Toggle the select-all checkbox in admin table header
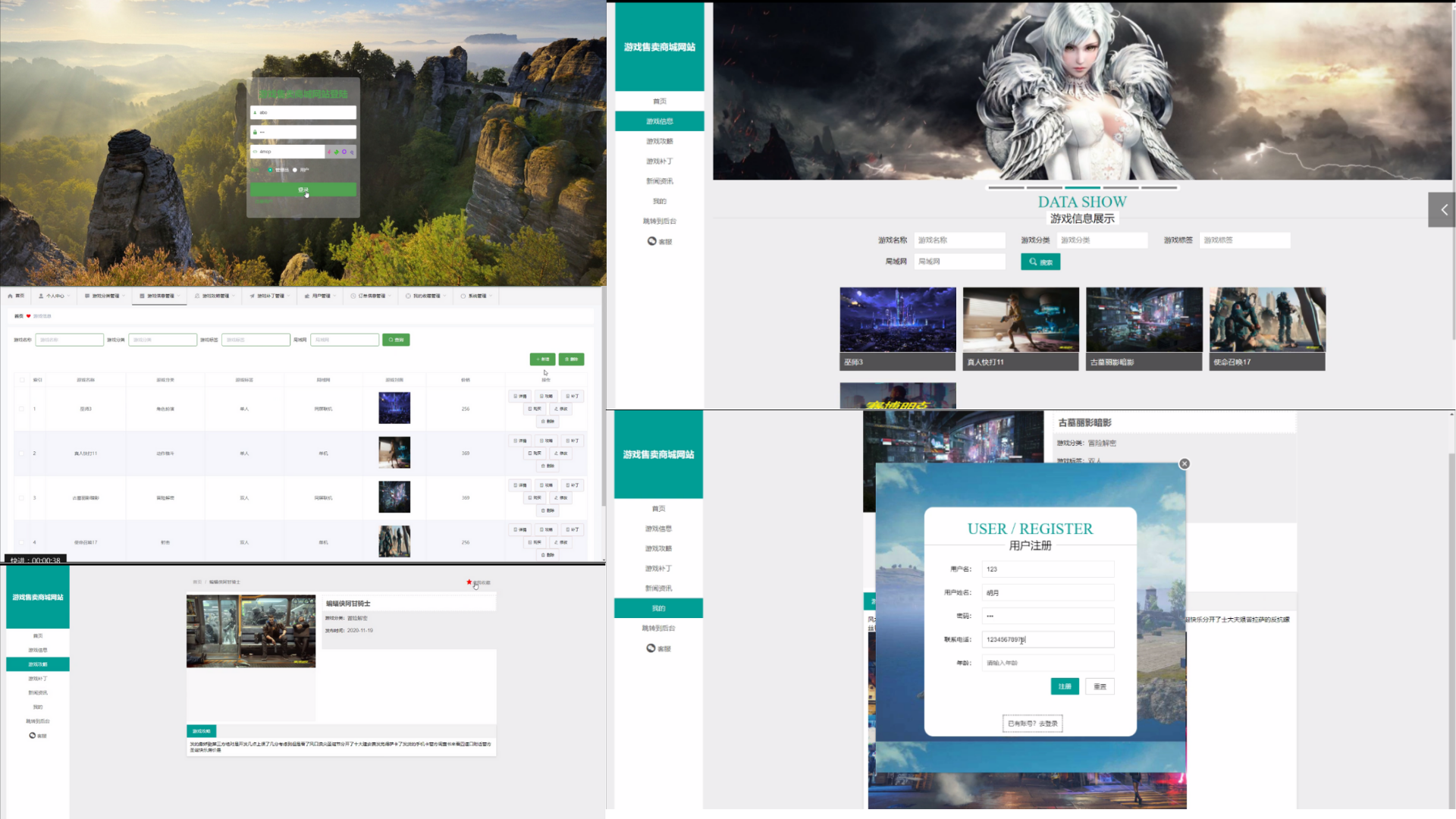The image size is (1456, 819). pos(22,380)
